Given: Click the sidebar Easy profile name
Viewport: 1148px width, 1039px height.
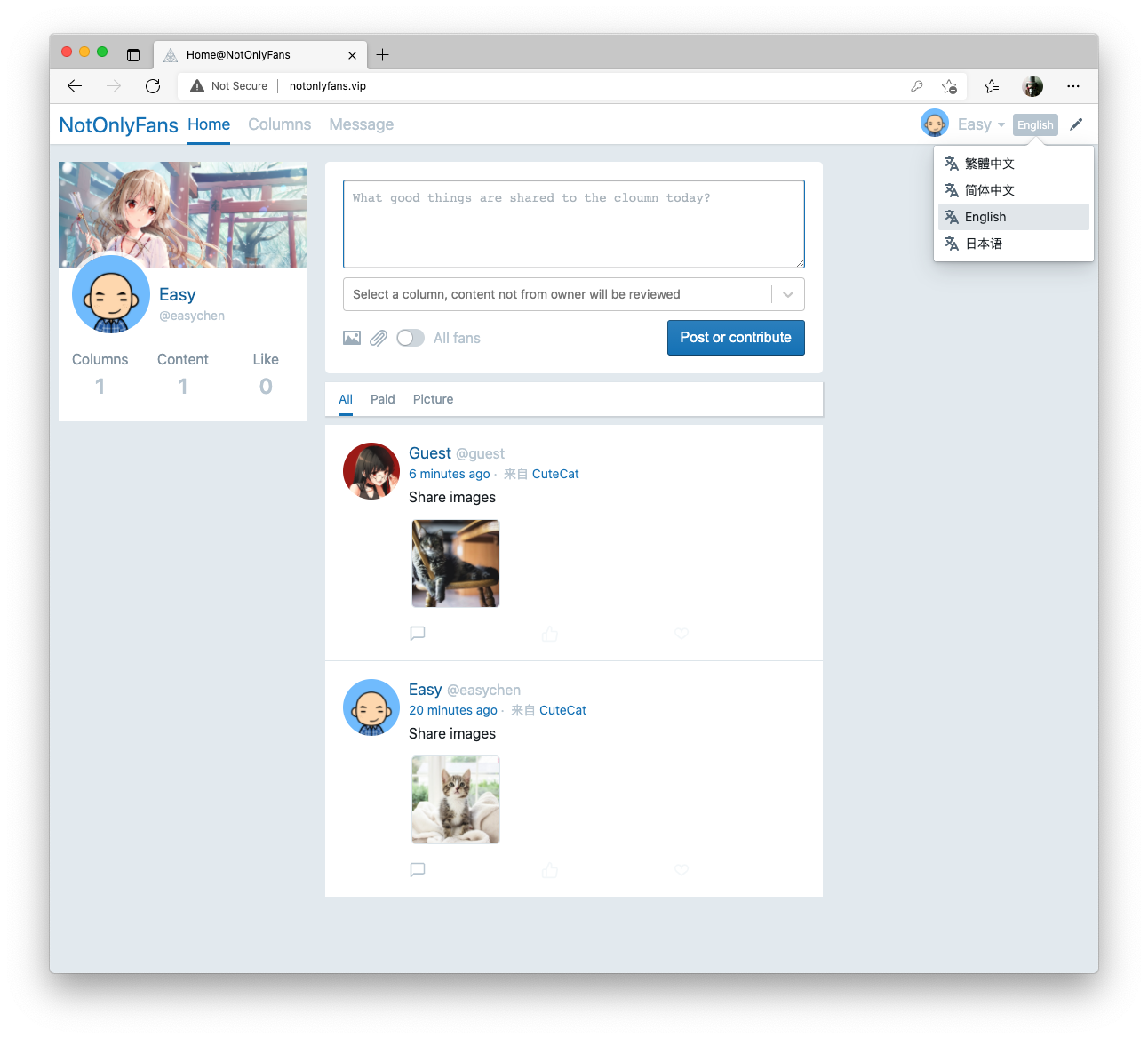Looking at the screenshot, I should tap(177, 294).
